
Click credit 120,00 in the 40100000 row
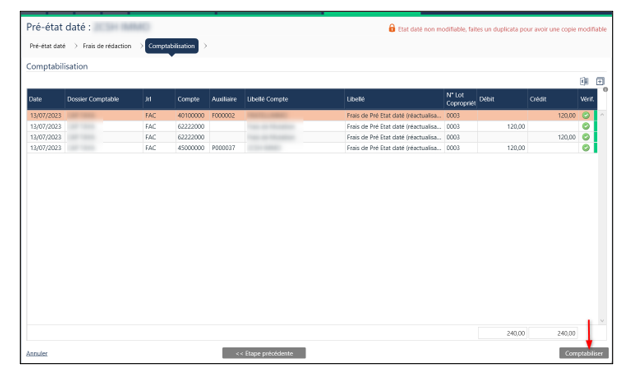[x=552, y=116]
